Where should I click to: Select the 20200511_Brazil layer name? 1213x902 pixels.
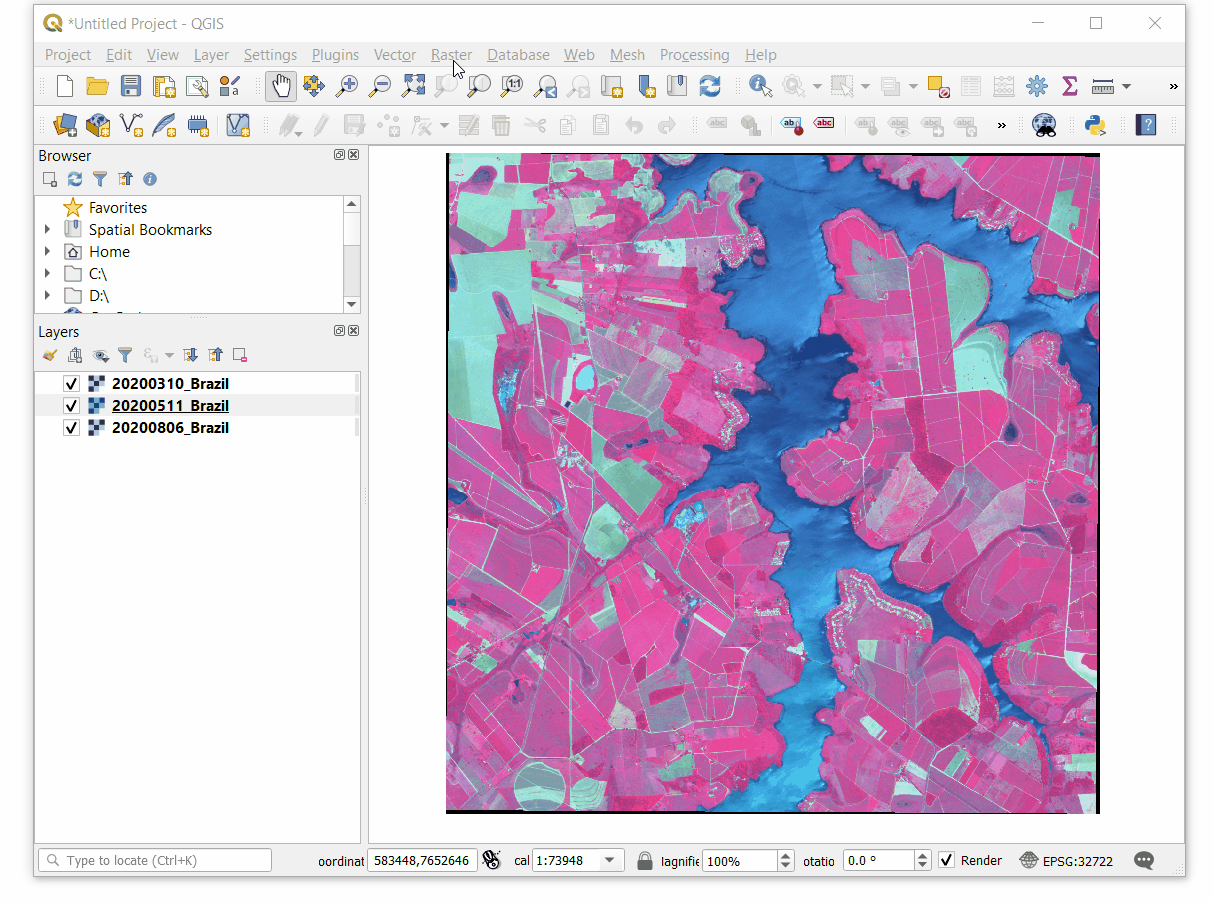click(x=170, y=406)
